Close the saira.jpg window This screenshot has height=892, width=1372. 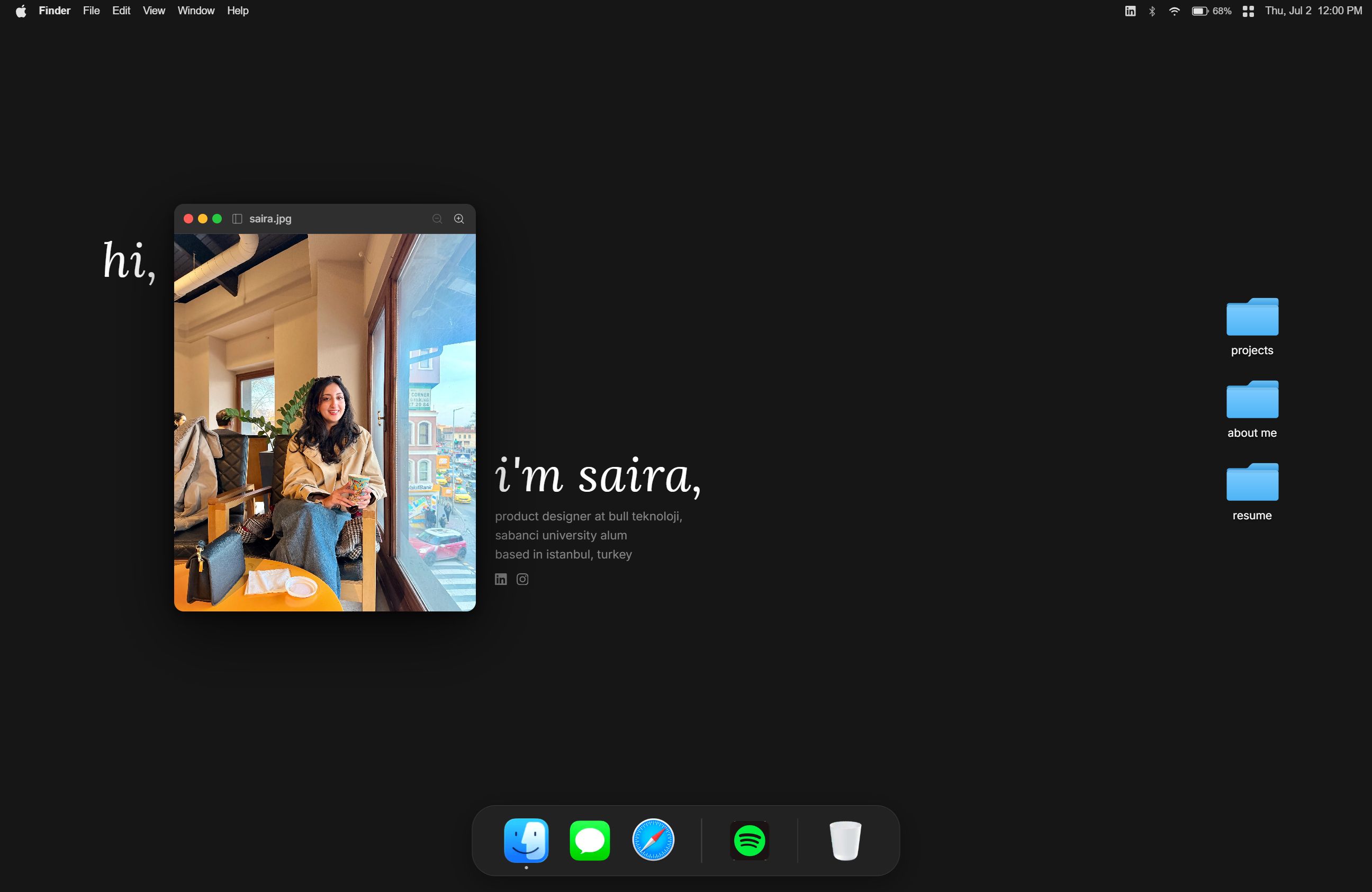(188, 219)
